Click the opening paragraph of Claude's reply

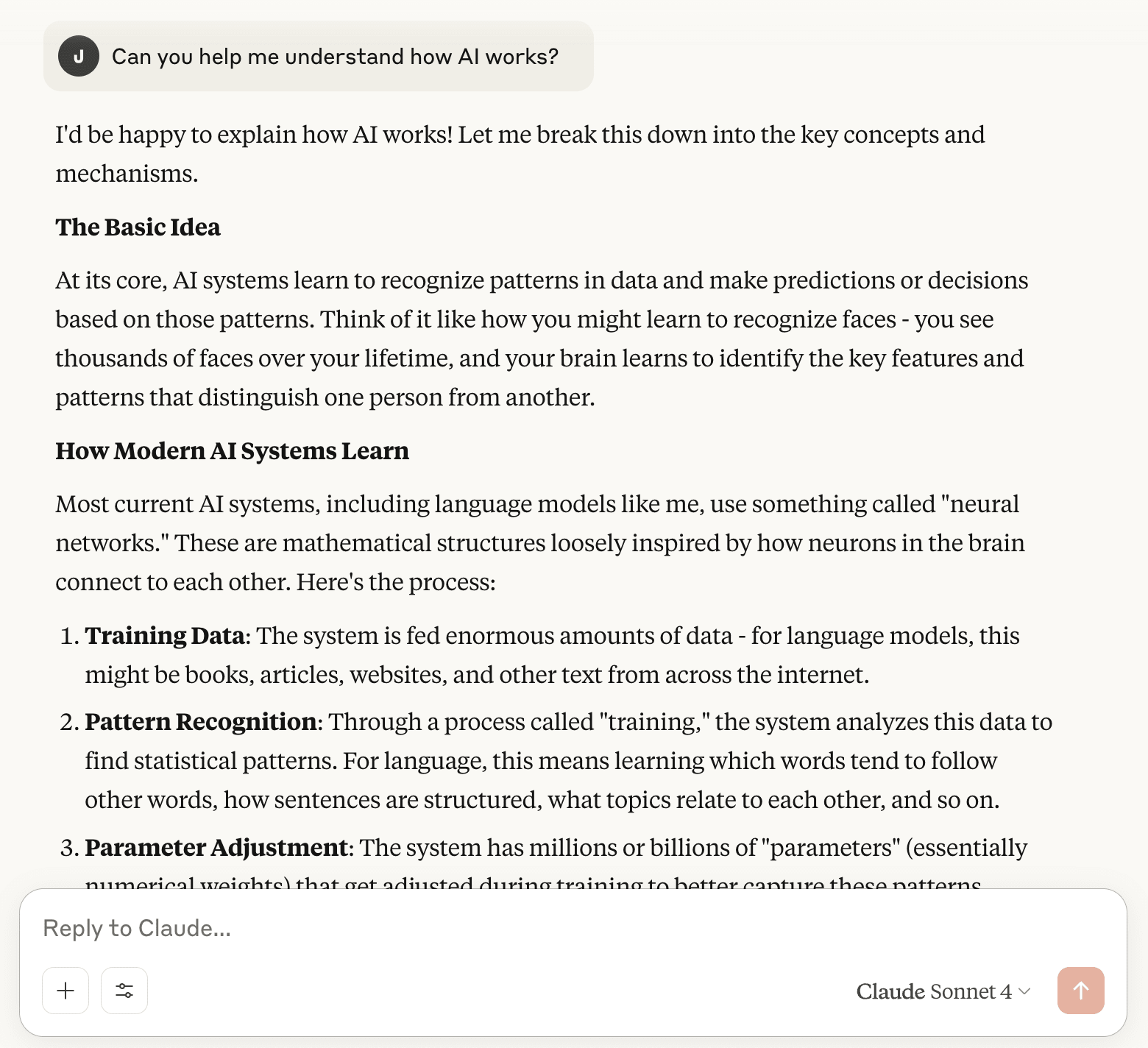pos(520,154)
